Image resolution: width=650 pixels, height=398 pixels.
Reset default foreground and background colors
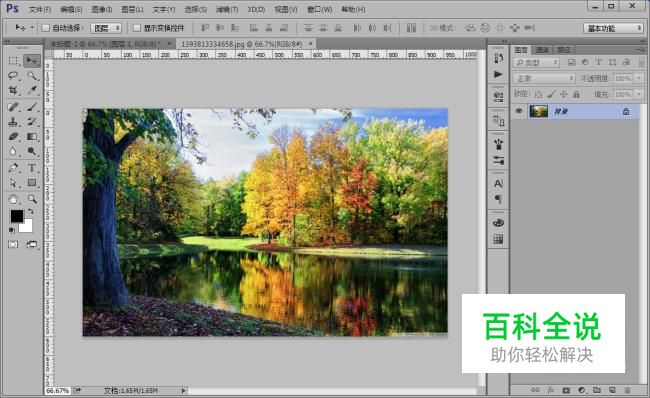pos(12,231)
